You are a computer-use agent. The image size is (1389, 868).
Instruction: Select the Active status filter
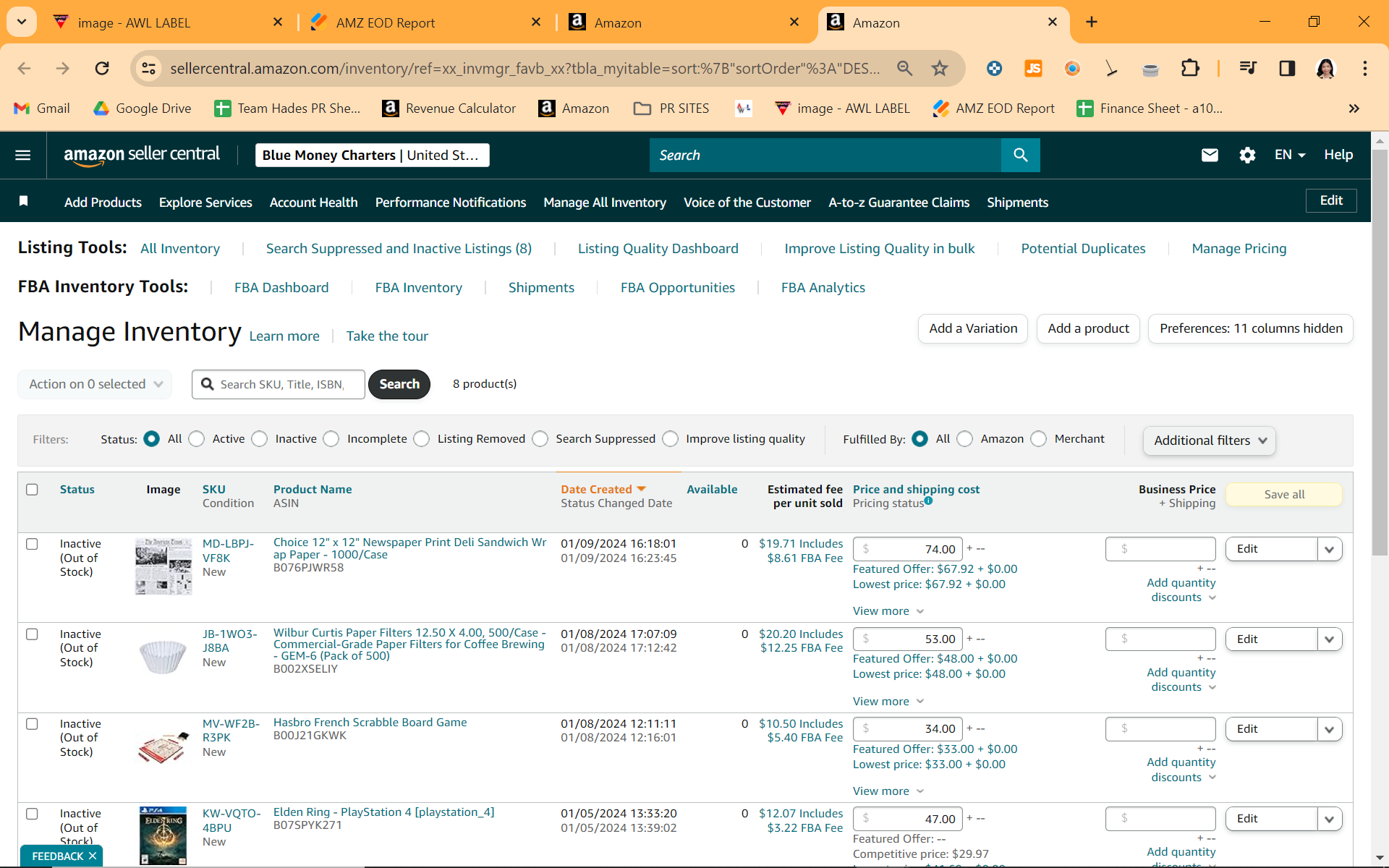tap(197, 439)
